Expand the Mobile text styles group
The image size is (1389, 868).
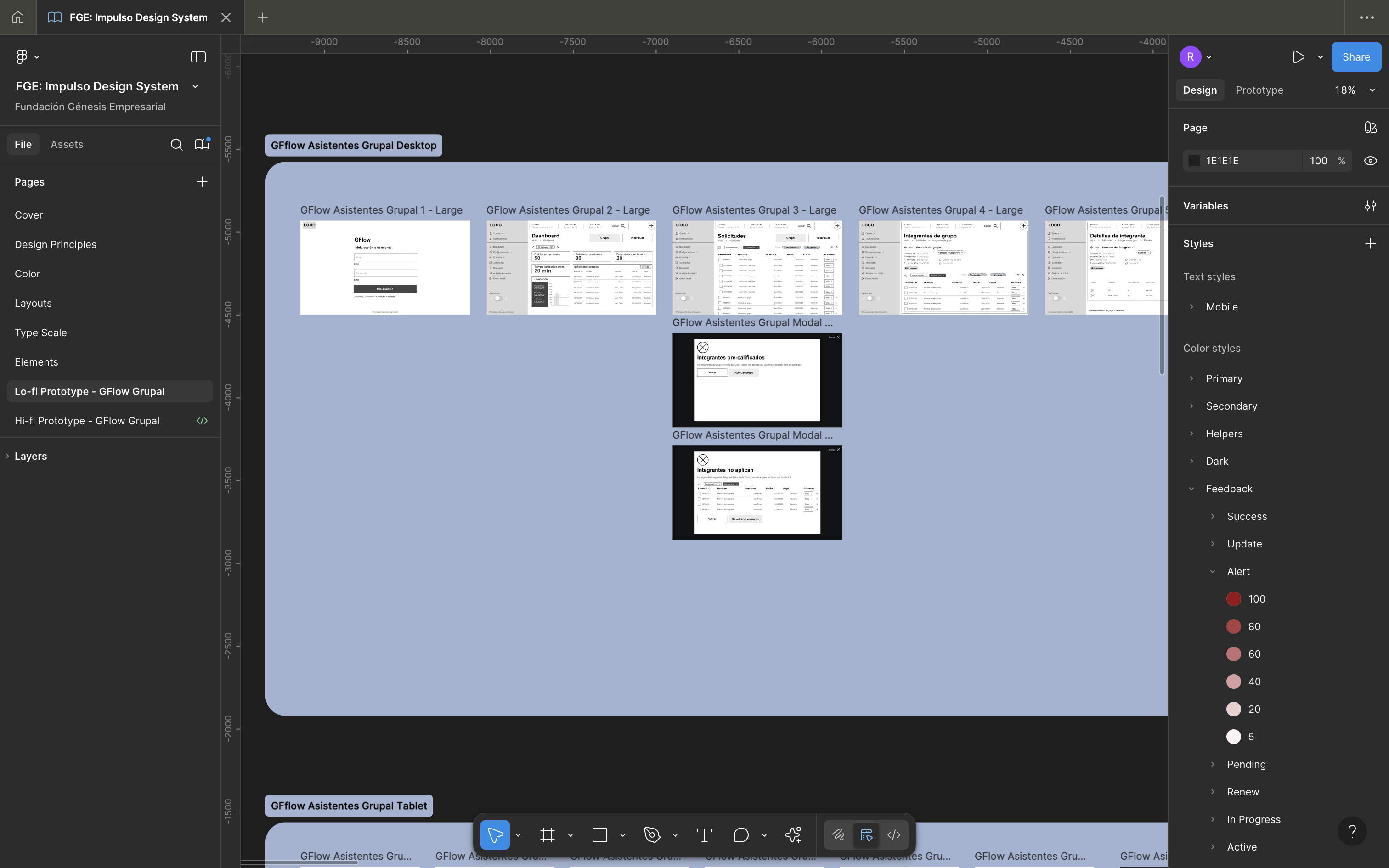1191,307
